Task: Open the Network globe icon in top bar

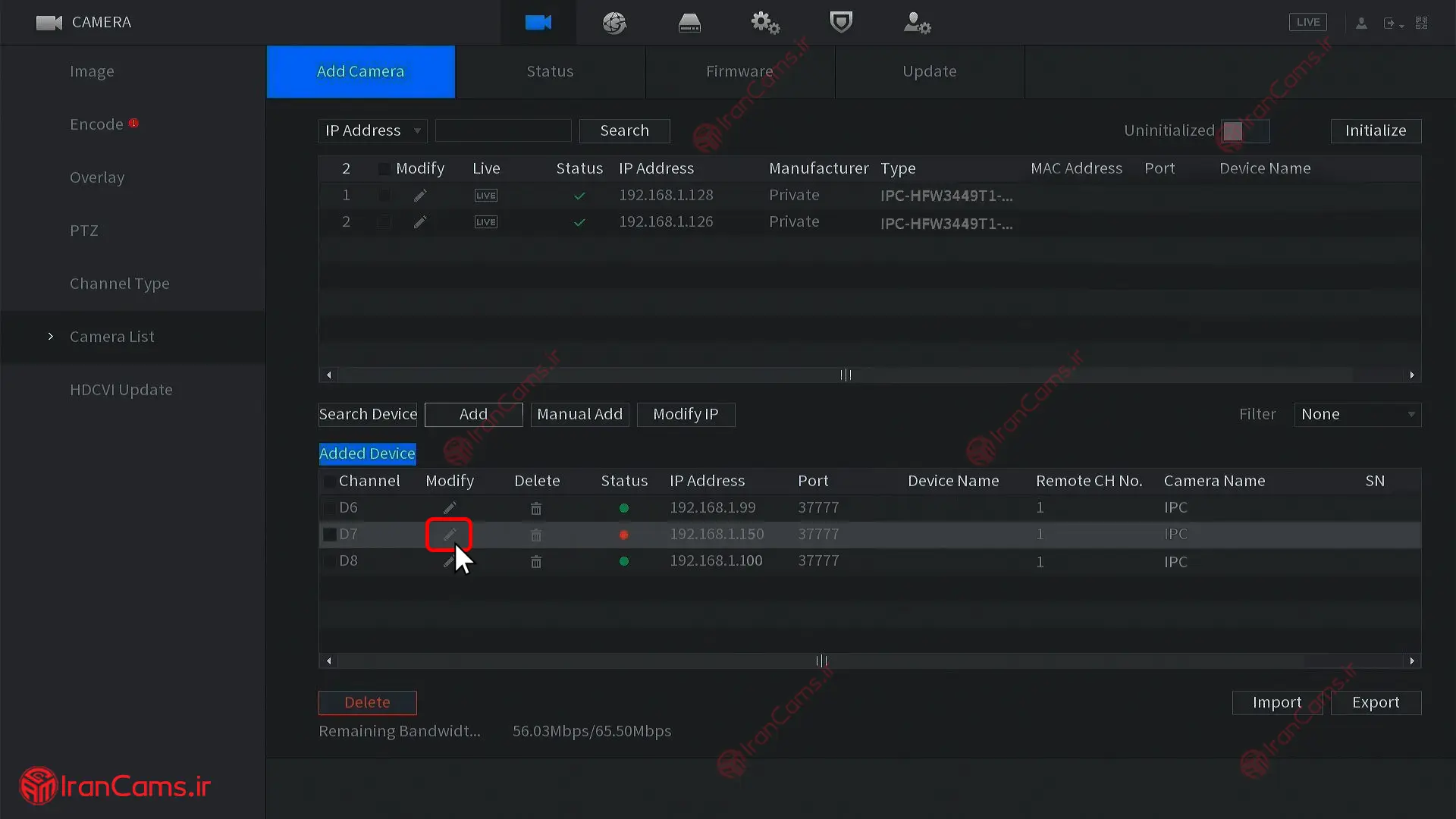Action: coord(614,23)
